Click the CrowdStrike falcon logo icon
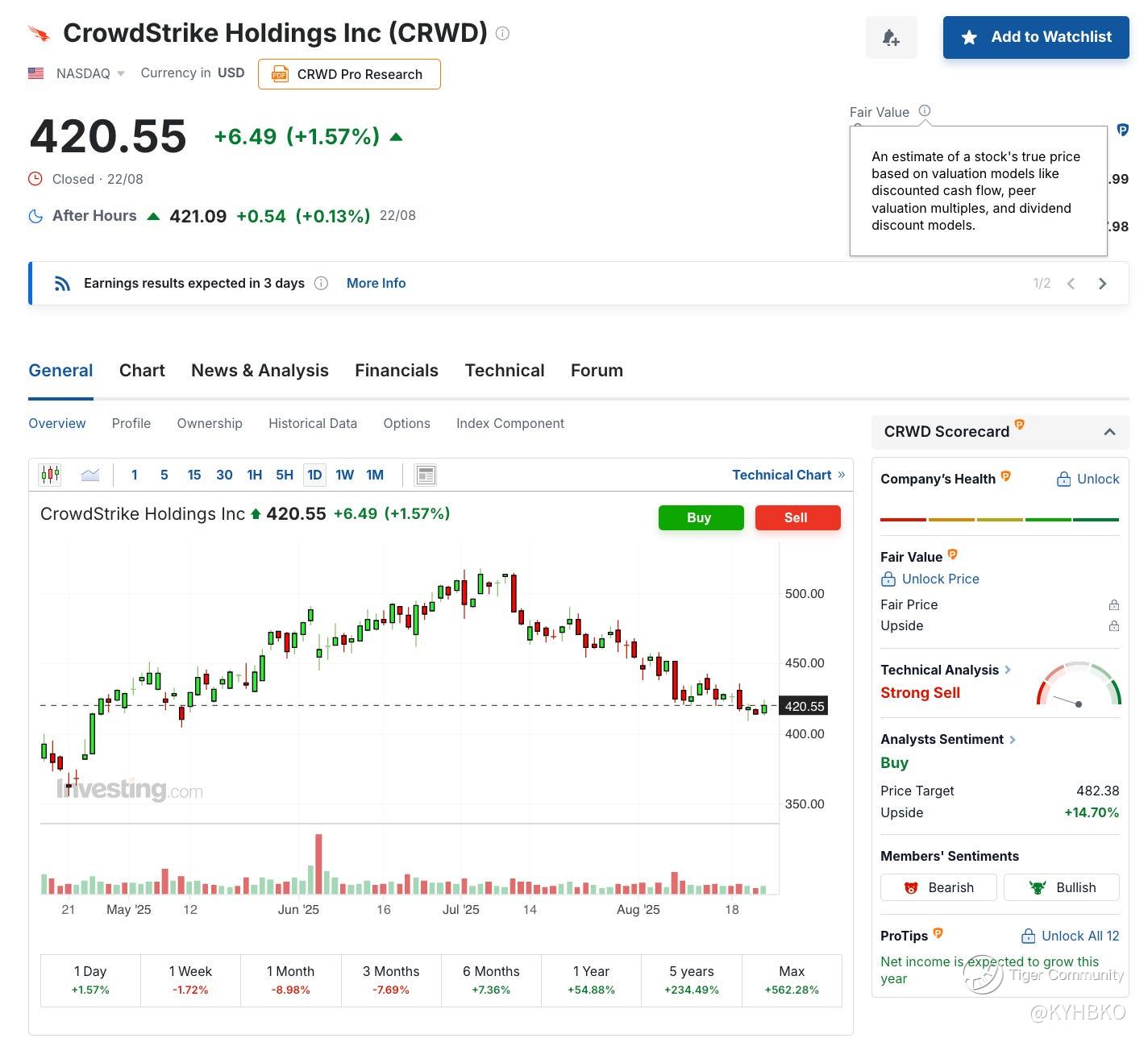Screen dimensions: 1148x1038 tap(39, 34)
